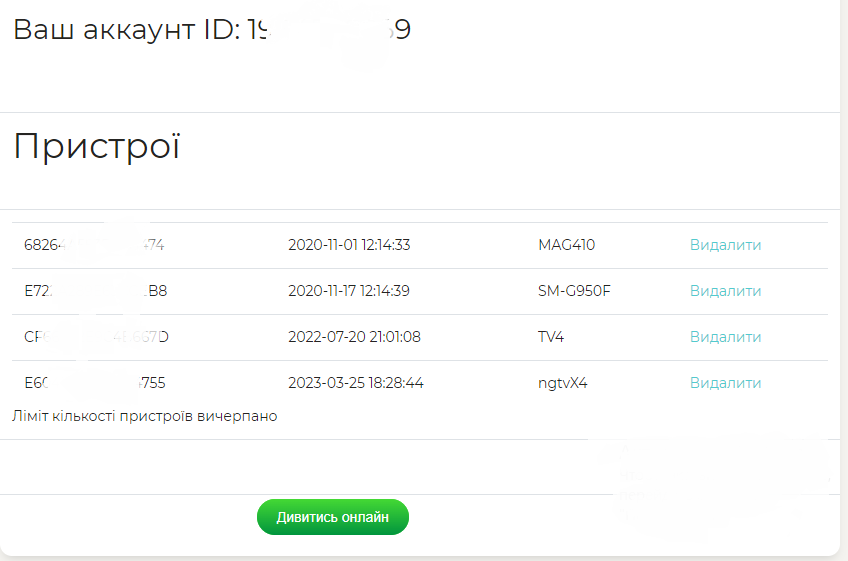This screenshot has height=561, width=848.
Task: Select the device ID starting with E60
Action: tap(94, 383)
